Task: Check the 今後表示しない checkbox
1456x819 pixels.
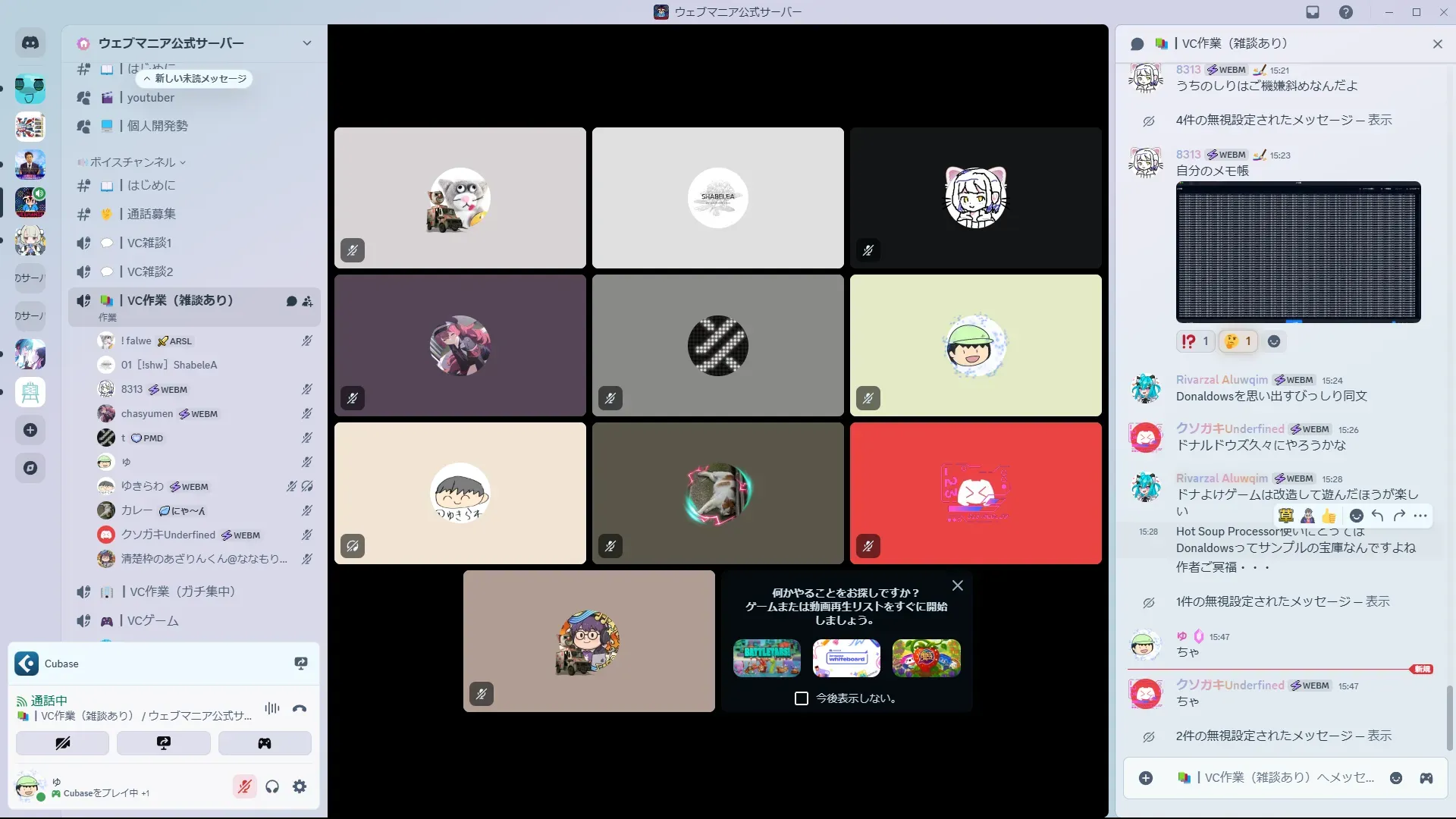Action: coord(802,698)
